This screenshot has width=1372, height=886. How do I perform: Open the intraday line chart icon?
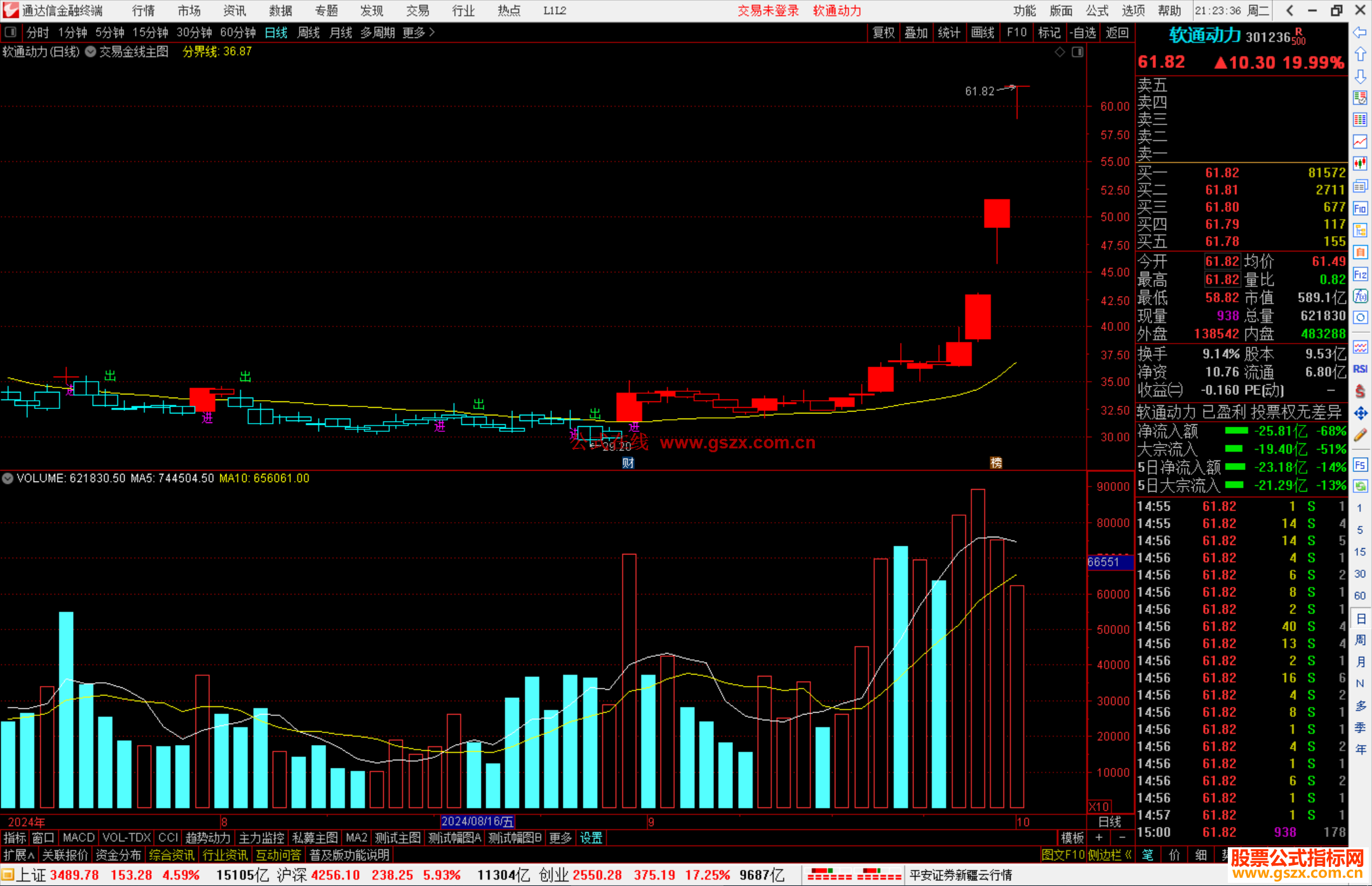pyautogui.click(x=1360, y=142)
